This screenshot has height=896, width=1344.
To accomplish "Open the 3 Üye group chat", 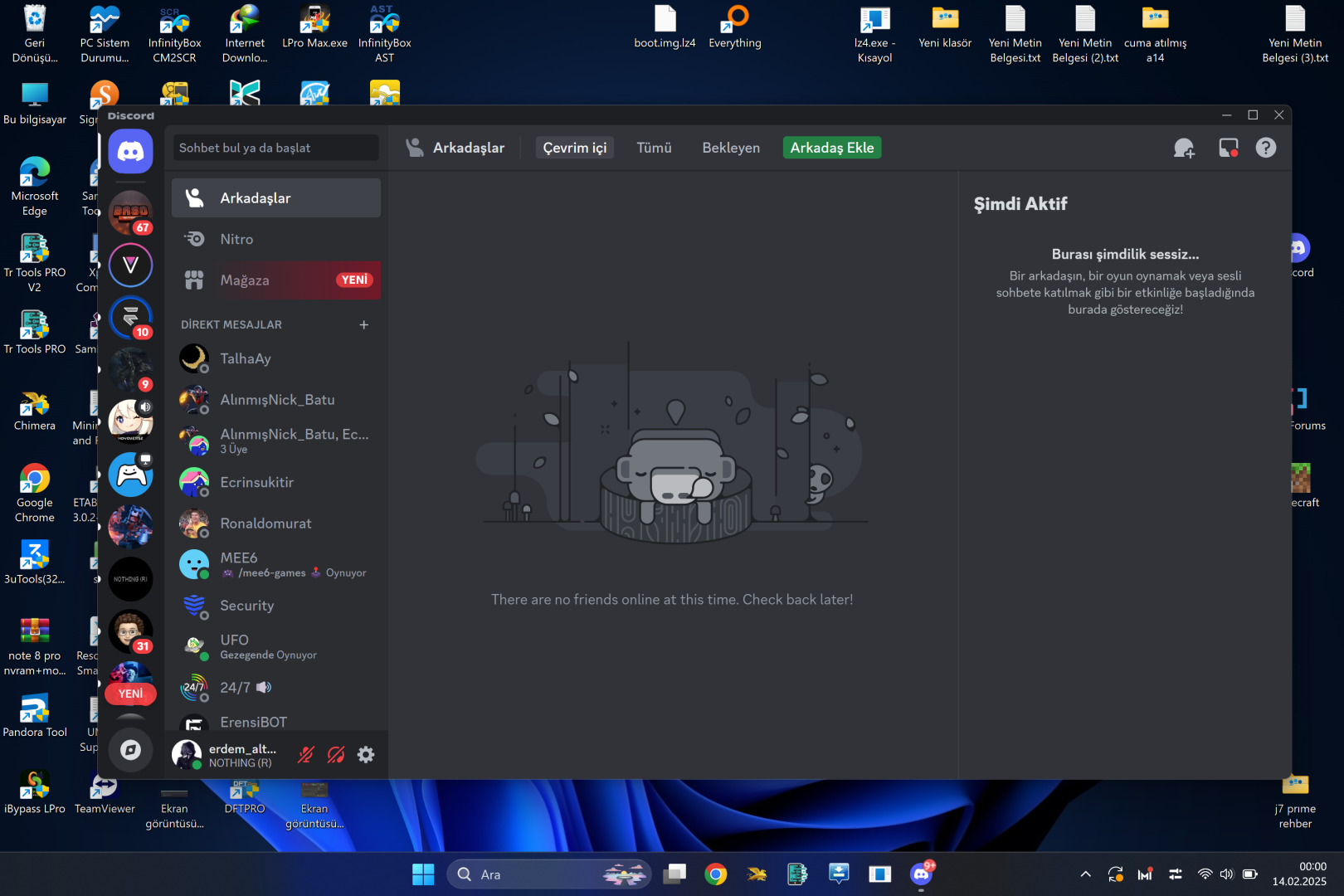I will click(276, 441).
